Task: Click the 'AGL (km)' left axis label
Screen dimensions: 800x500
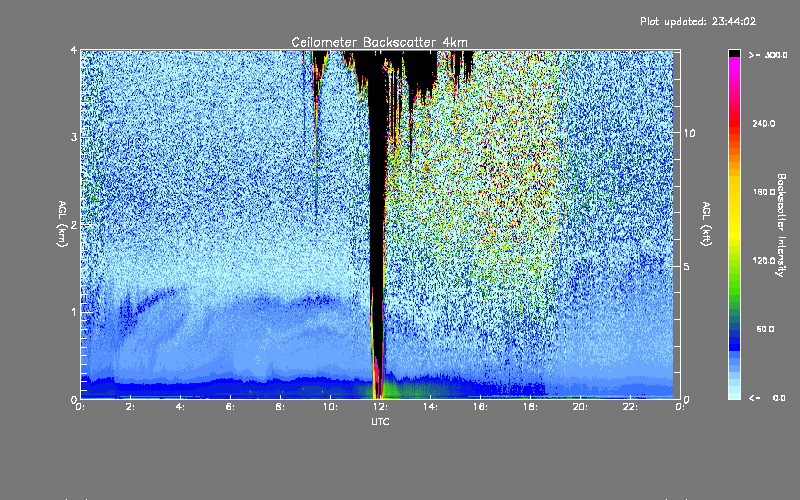Action: click(62, 224)
